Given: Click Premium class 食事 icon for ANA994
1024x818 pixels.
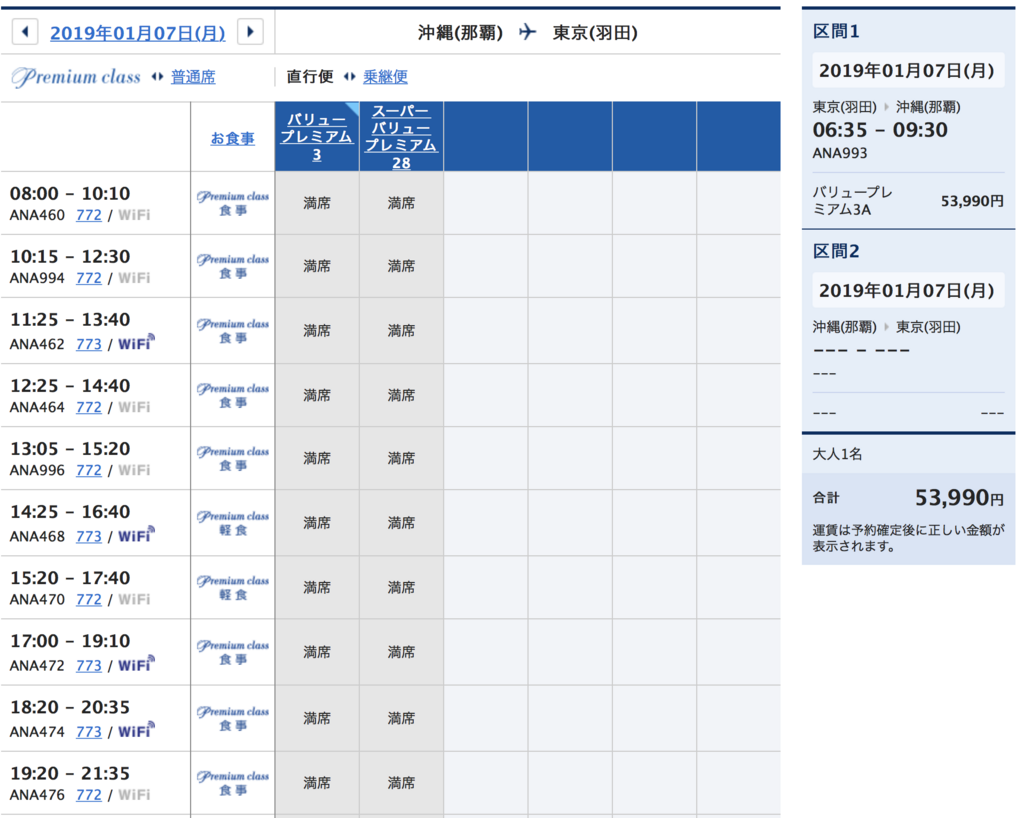Looking at the screenshot, I should [x=232, y=266].
